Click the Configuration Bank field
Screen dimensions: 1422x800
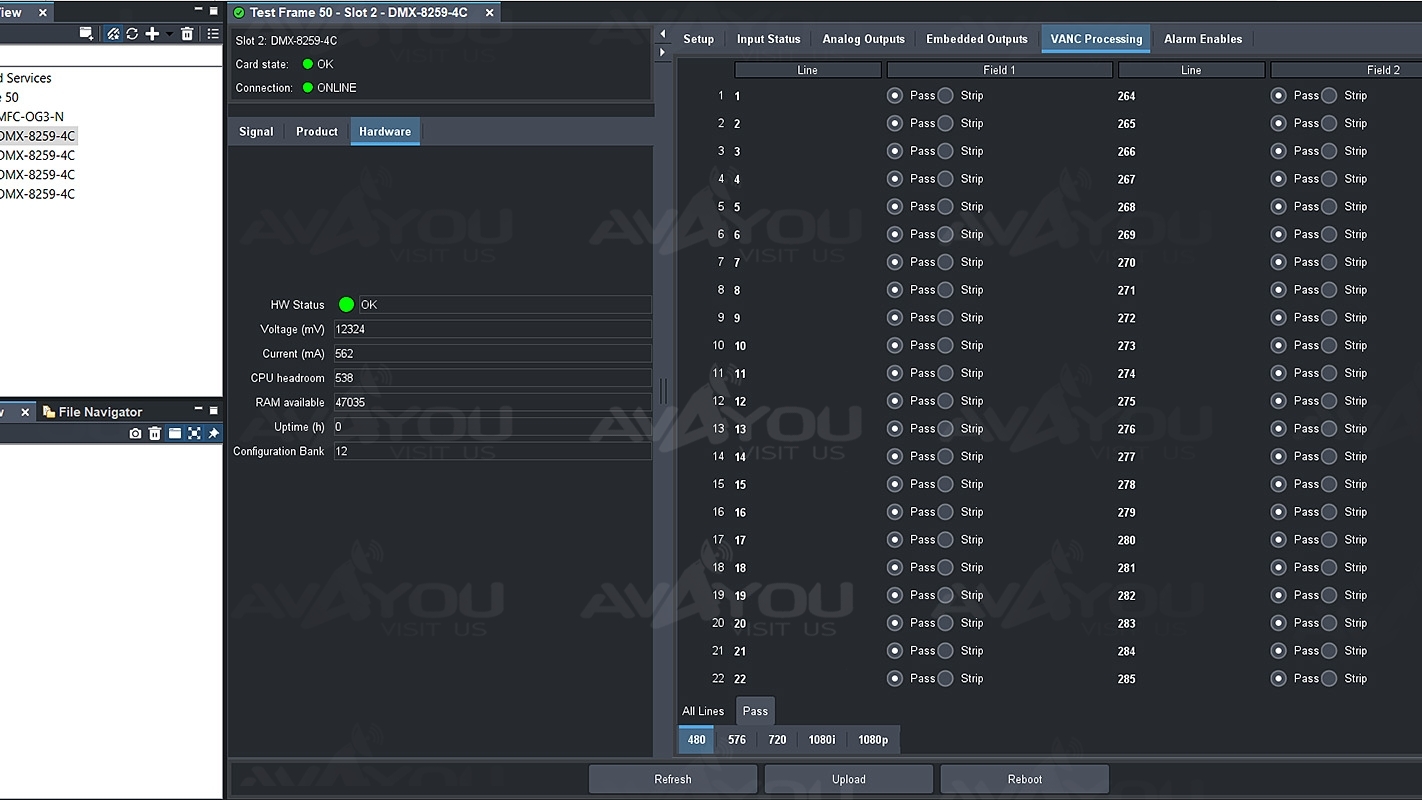pyautogui.click(x=492, y=451)
